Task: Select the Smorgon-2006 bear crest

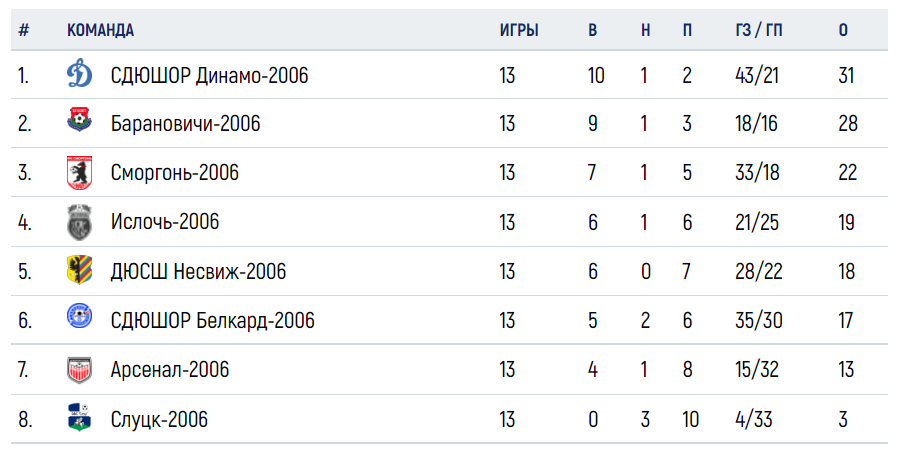Action: pyautogui.click(x=80, y=172)
